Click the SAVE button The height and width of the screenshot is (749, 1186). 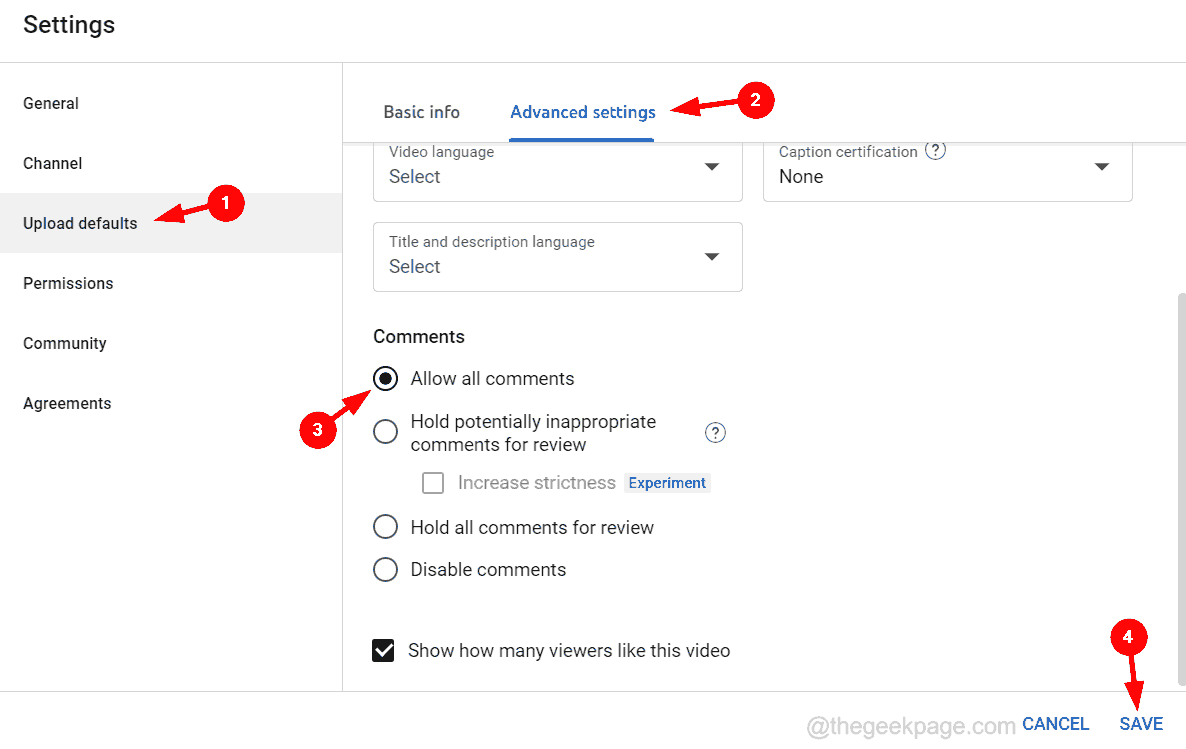pos(1141,723)
